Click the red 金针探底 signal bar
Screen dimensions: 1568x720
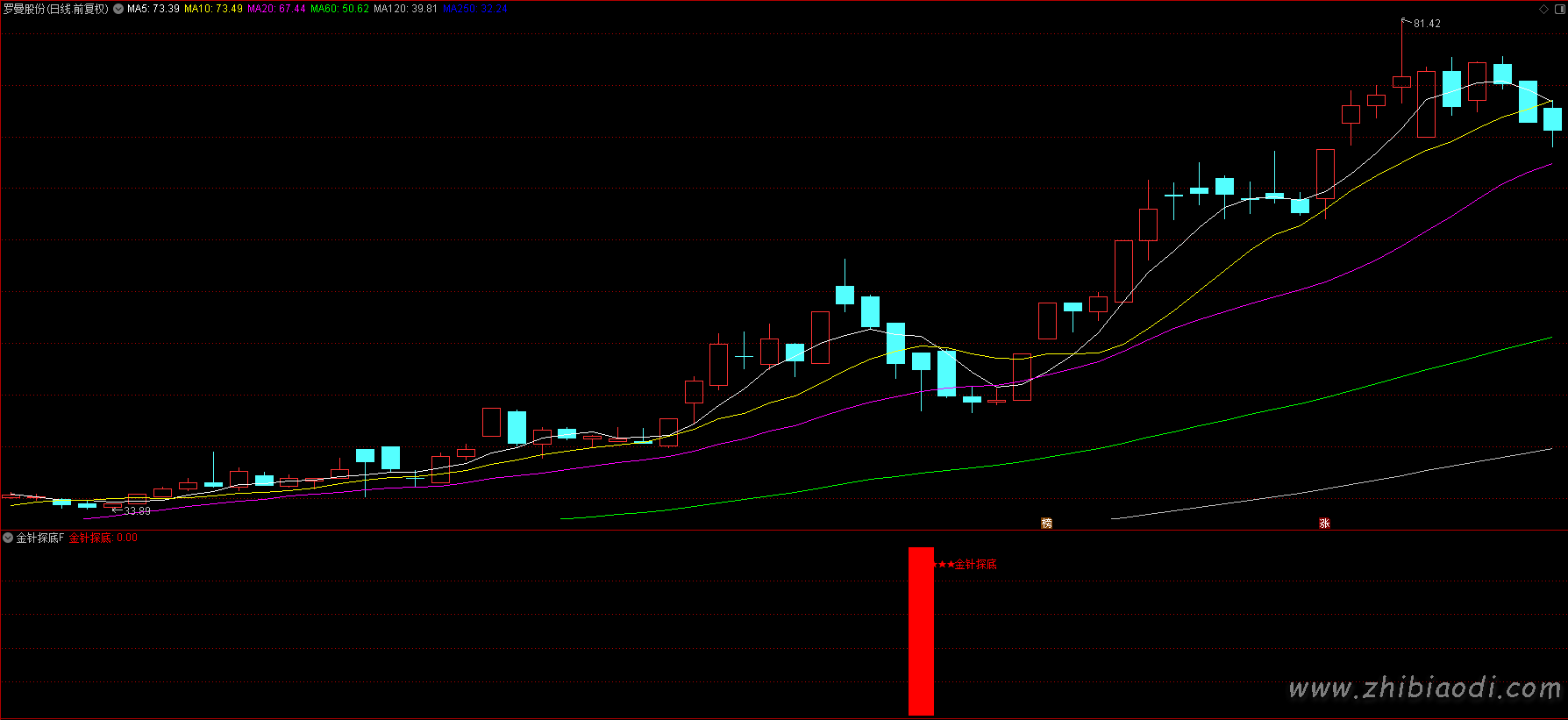coord(921,631)
